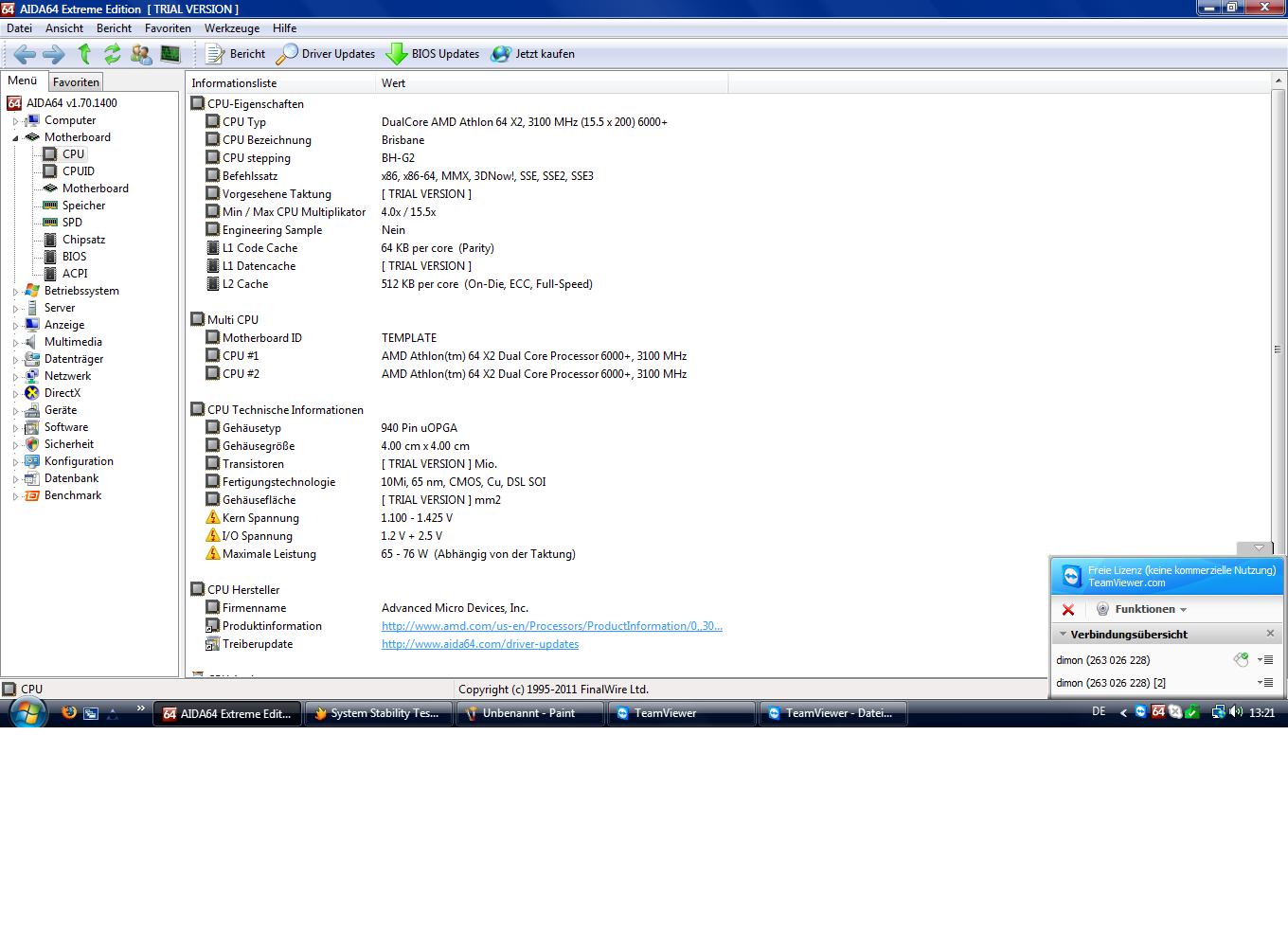This screenshot has width=1288, height=950.
Task: Click the Geräte icon in tree
Action: (x=32, y=410)
